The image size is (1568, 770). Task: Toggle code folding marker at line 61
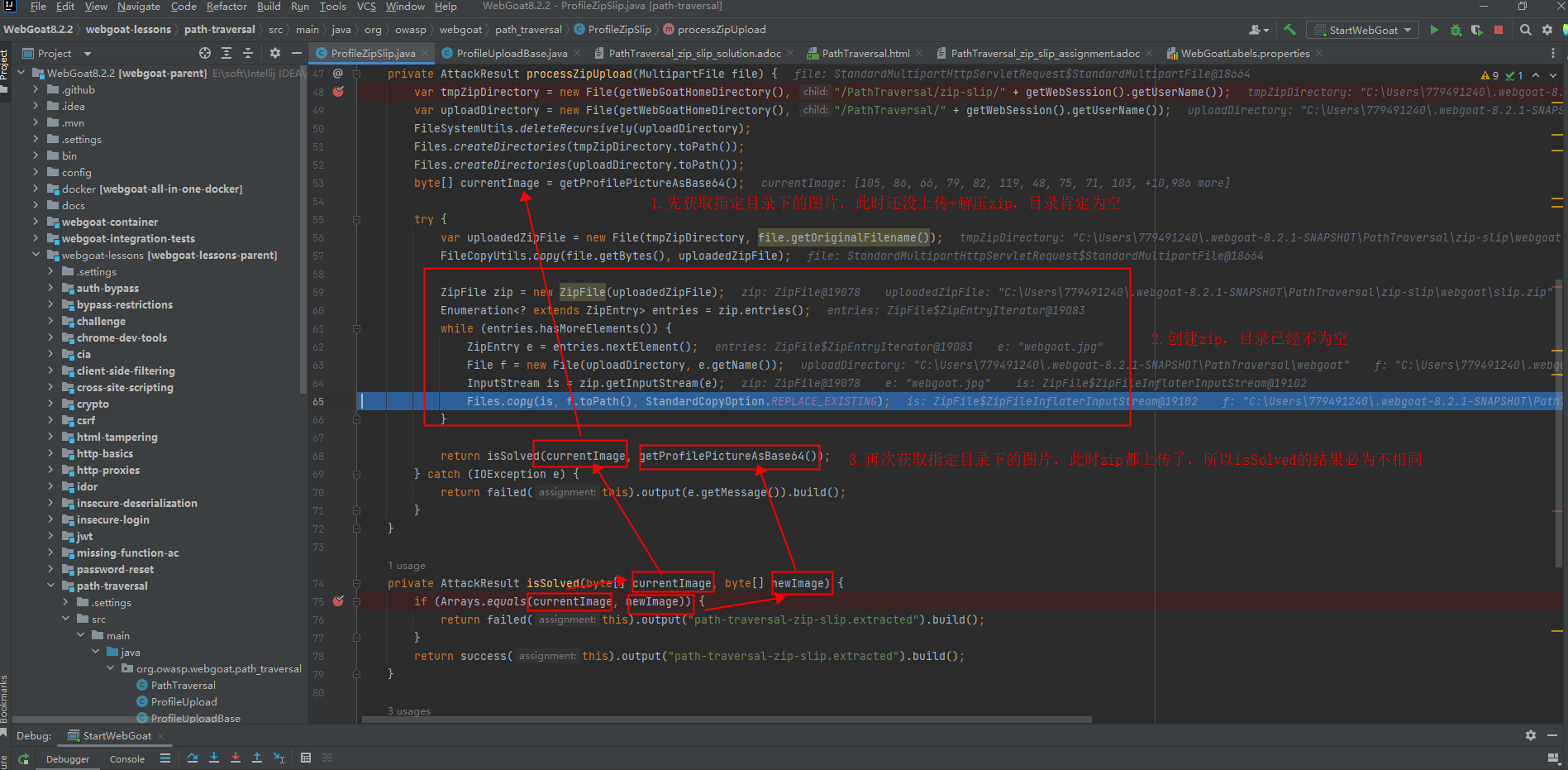coord(357,329)
